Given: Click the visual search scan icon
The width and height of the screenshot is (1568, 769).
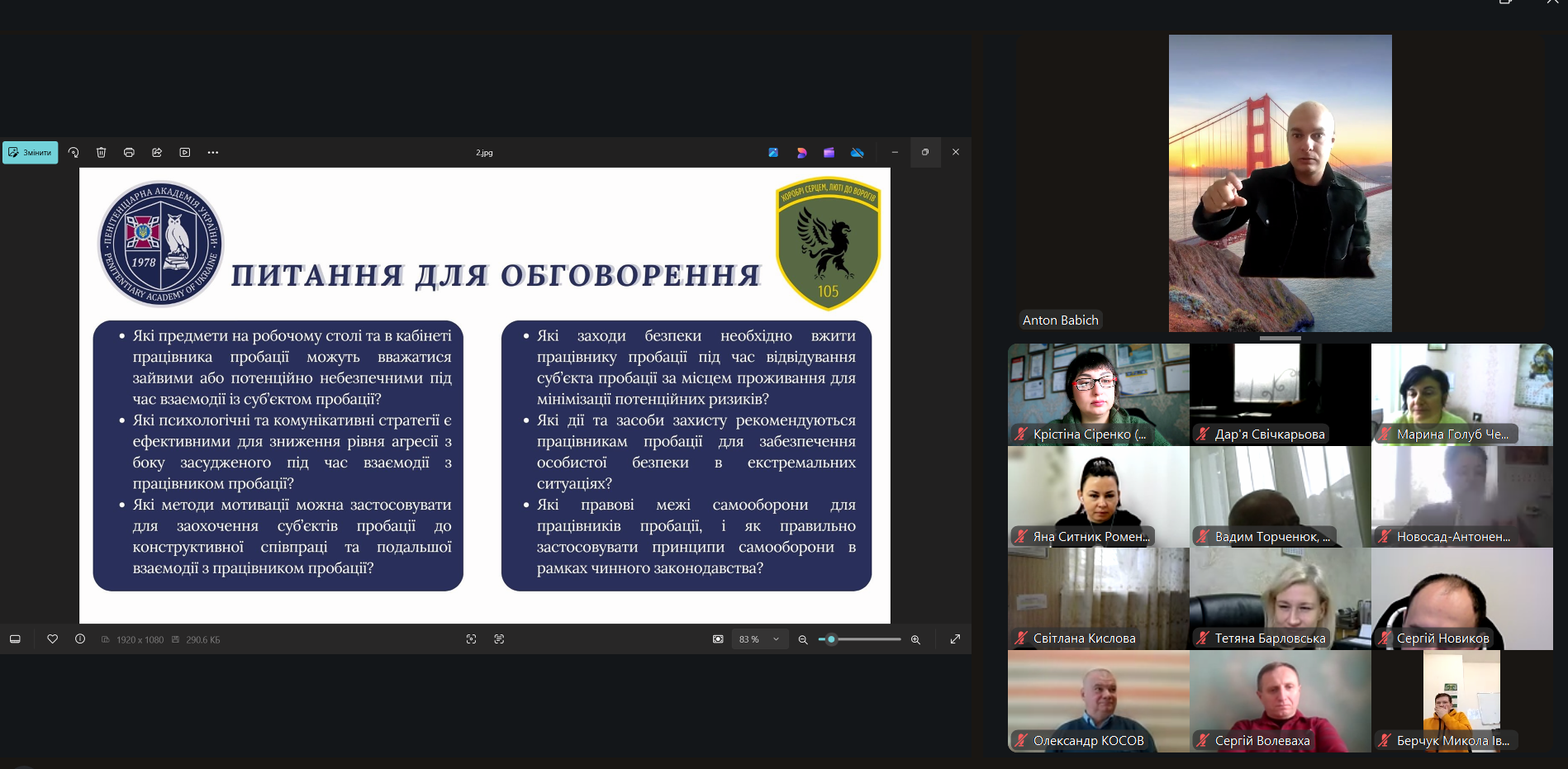Looking at the screenshot, I should [x=471, y=639].
